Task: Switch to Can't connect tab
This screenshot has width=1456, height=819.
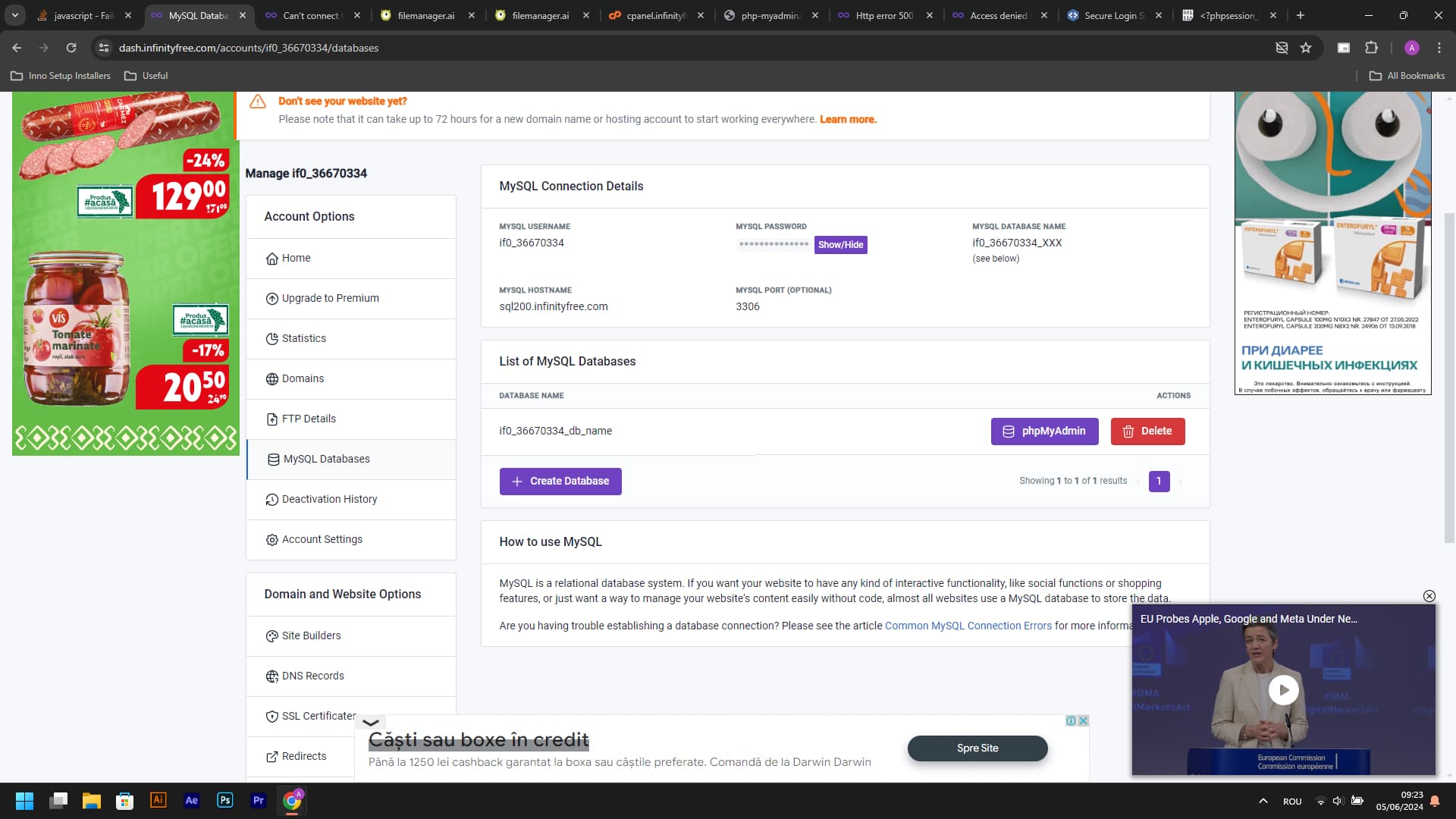Action: click(311, 15)
